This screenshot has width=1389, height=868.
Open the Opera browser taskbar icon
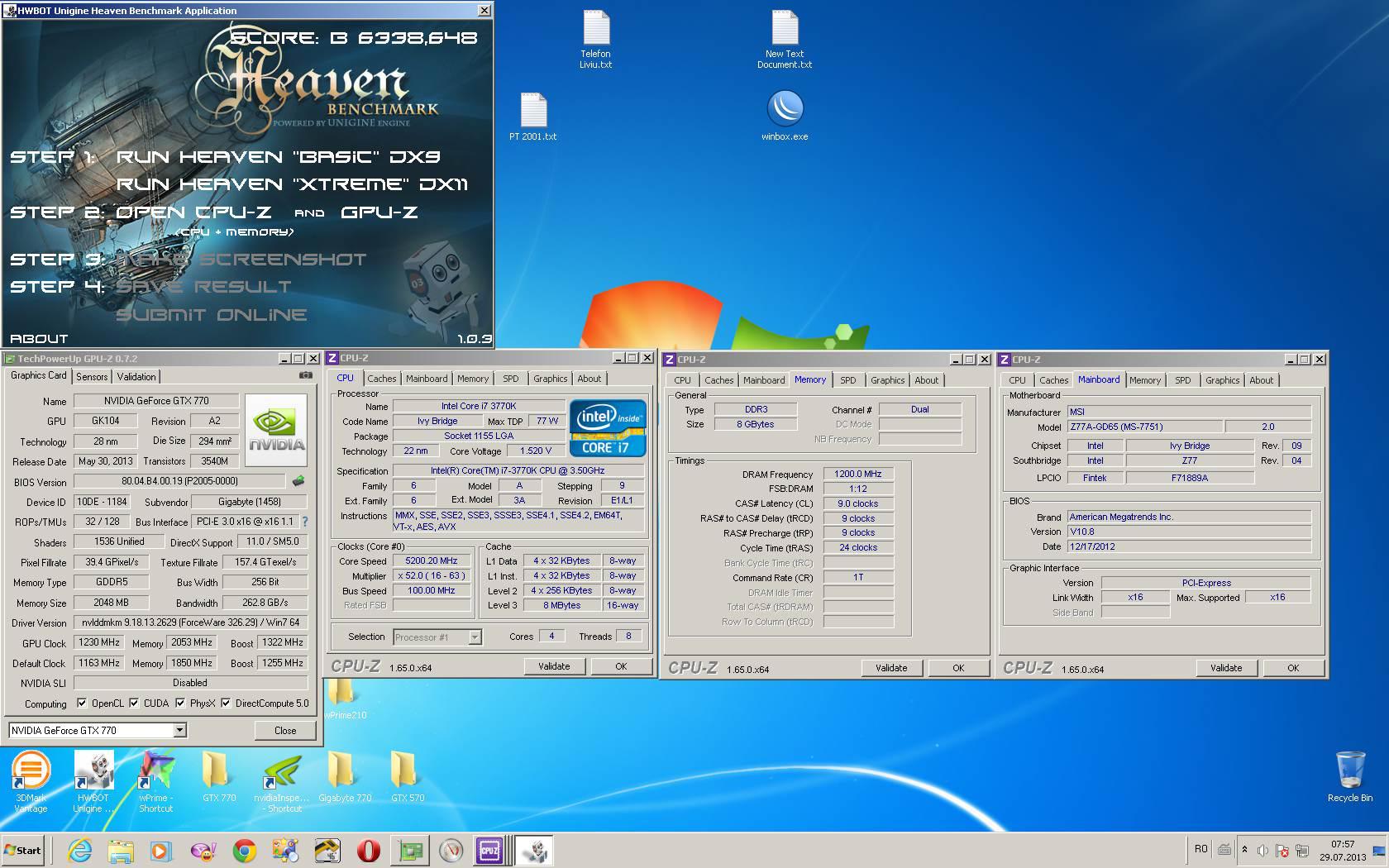pyautogui.click(x=368, y=850)
